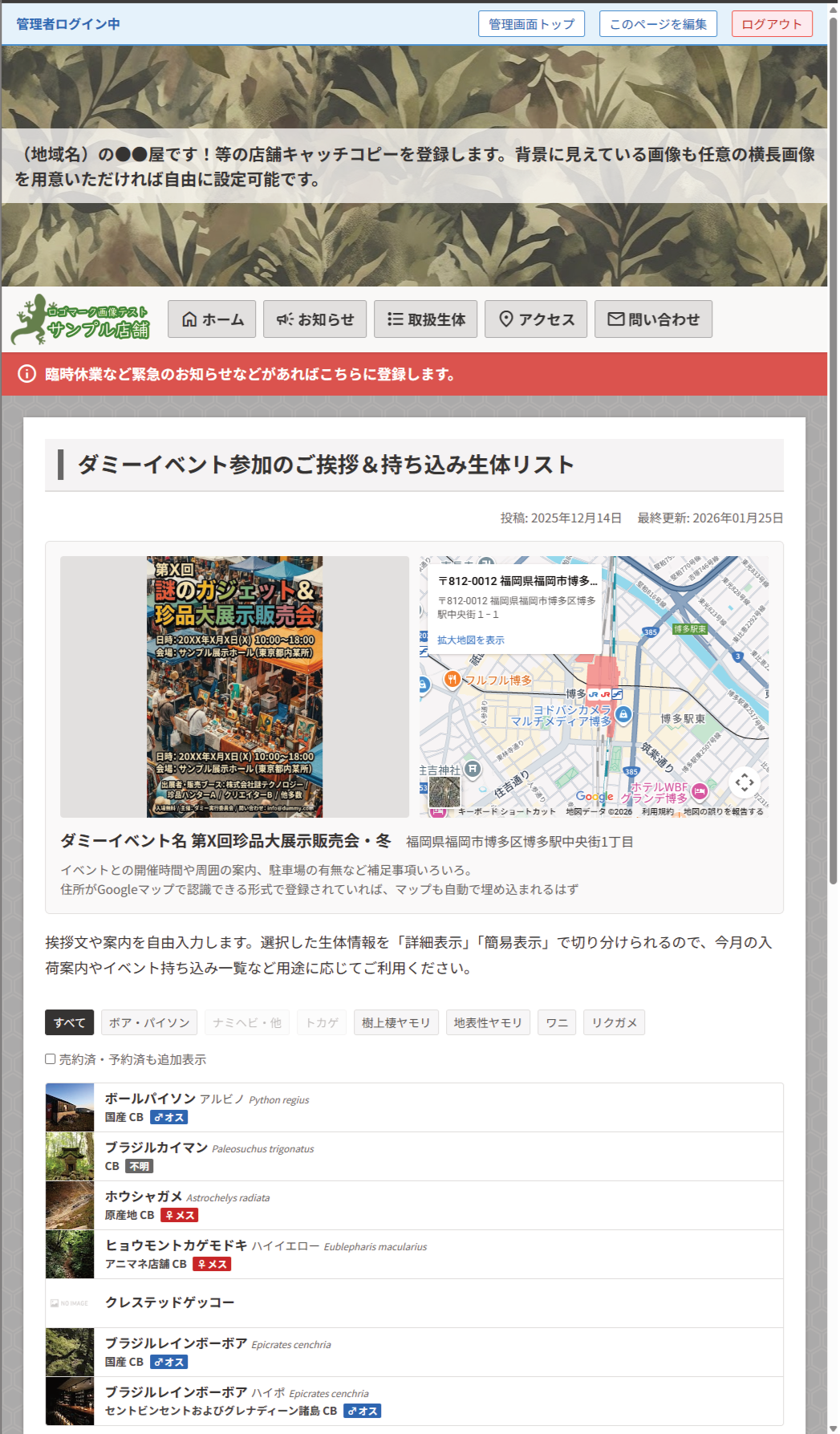Click the ホテルWBF hotel pin on map

(x=700, y=791)
